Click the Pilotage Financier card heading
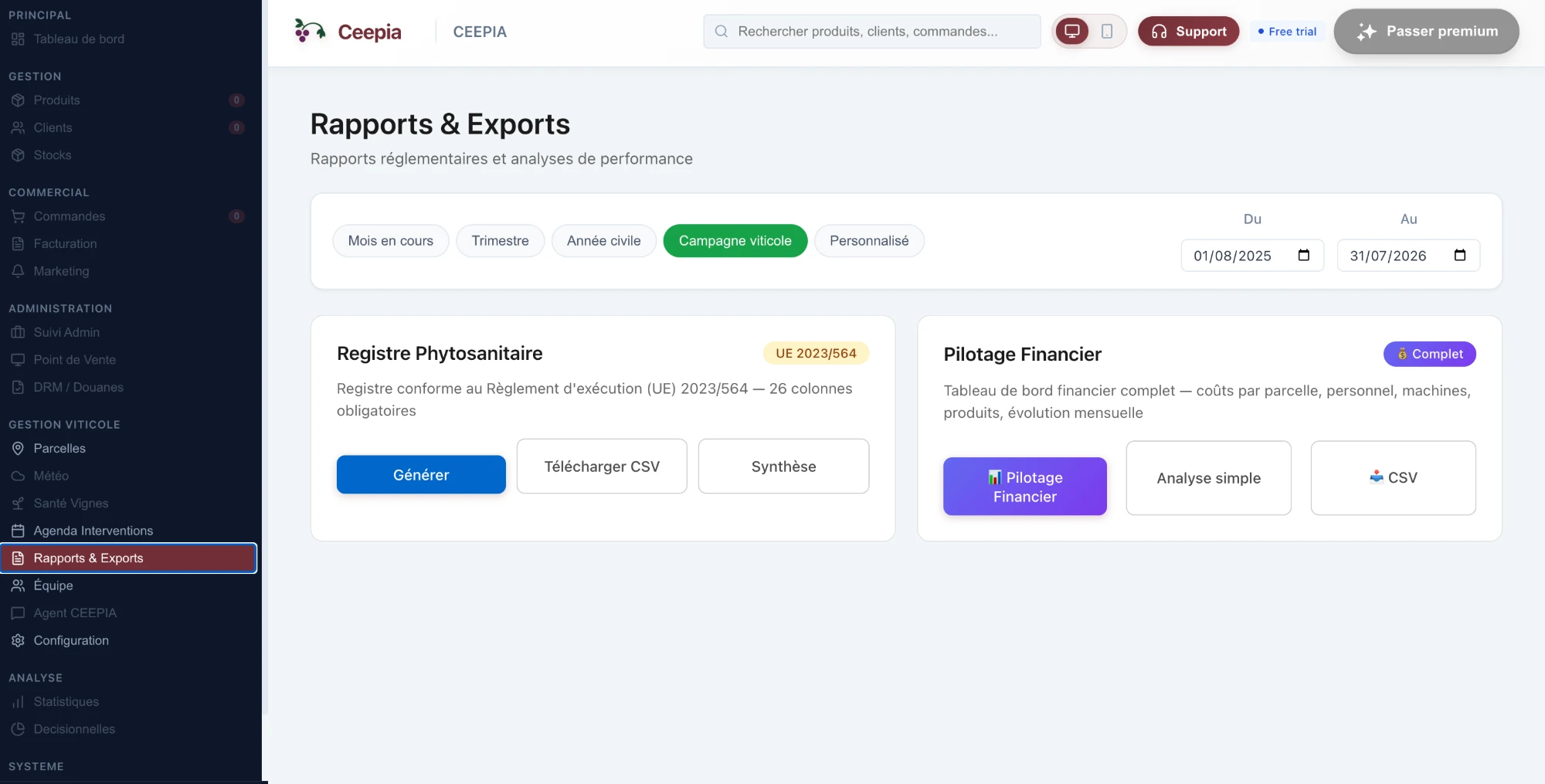 point(1022,354)
